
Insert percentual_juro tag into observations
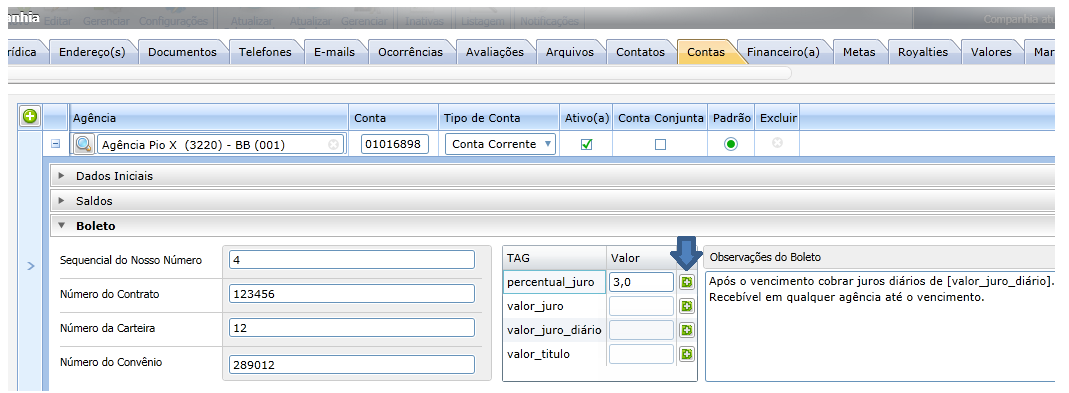click(687, 282)
